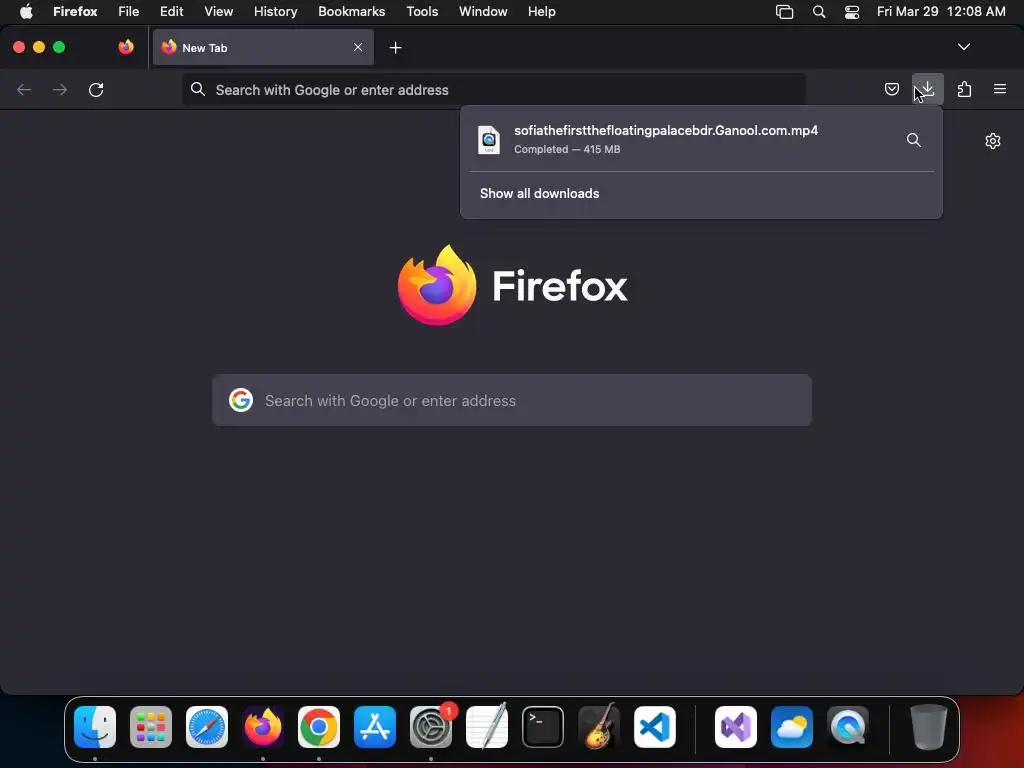Open the Edit menu
The width and height of the screenshot is (1024, 768).
172,11
